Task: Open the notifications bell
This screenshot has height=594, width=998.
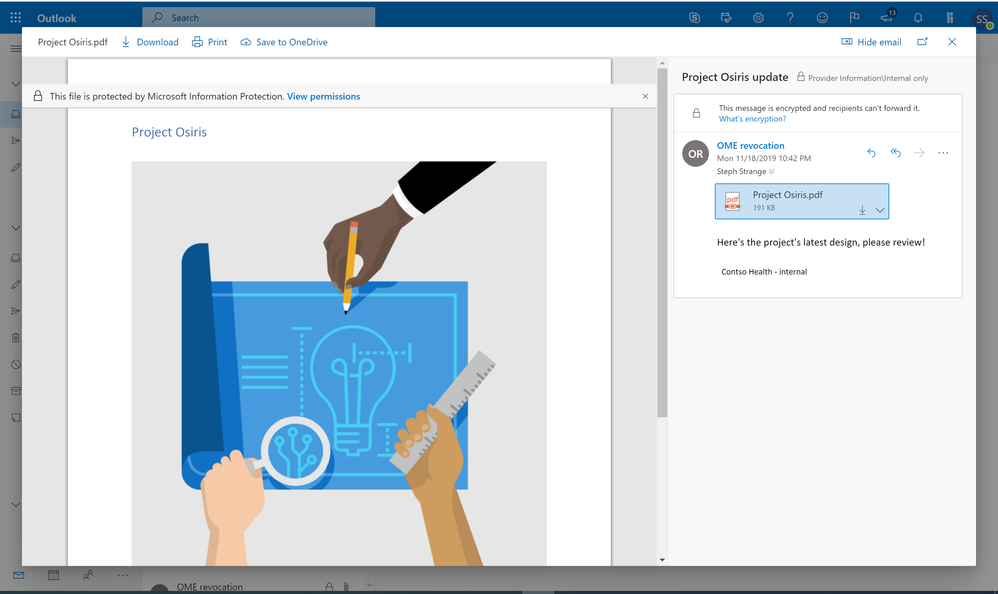Action: point(918,18)
